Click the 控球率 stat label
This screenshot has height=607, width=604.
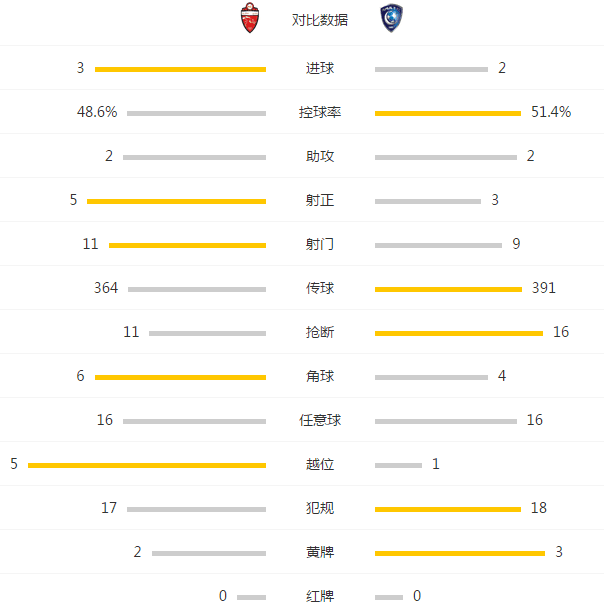coord(320,113)
